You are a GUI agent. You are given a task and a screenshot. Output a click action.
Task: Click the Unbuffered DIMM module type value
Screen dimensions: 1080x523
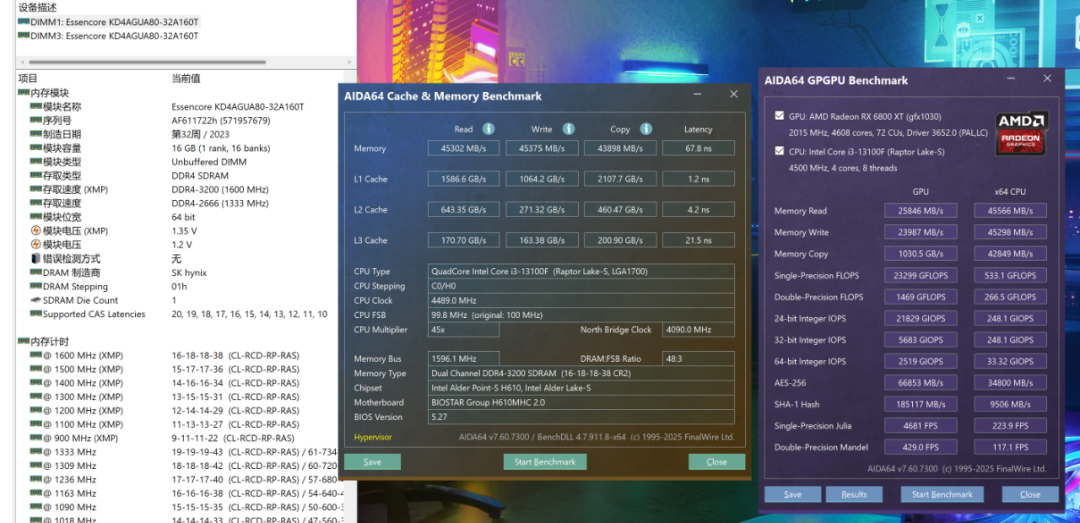click(x=209, y=162)
